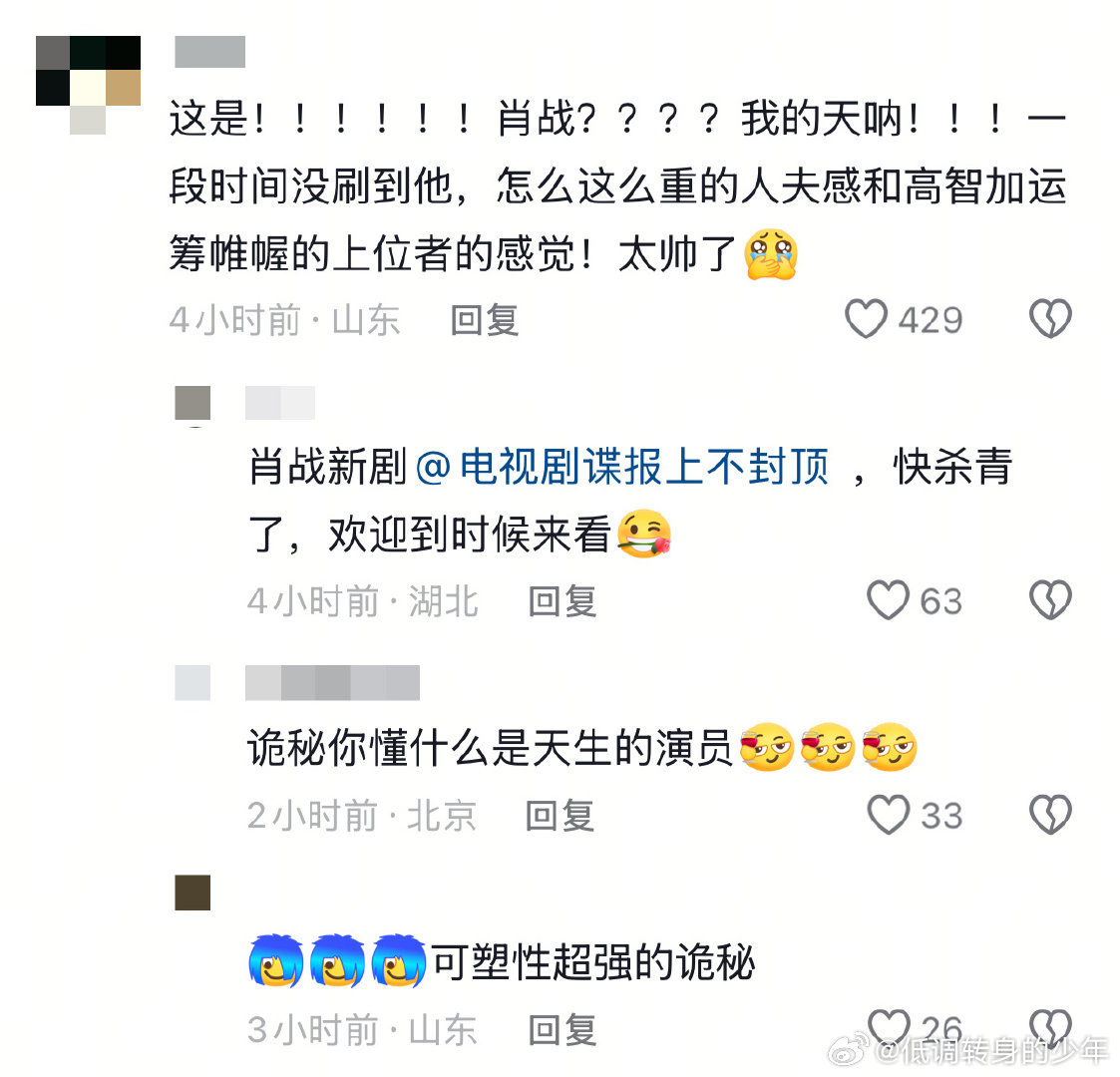This screenshot has width=1120, height=1077.
Task: Reply to the 湖北 comment about 肖战新剧
Action: coord(562,601)
